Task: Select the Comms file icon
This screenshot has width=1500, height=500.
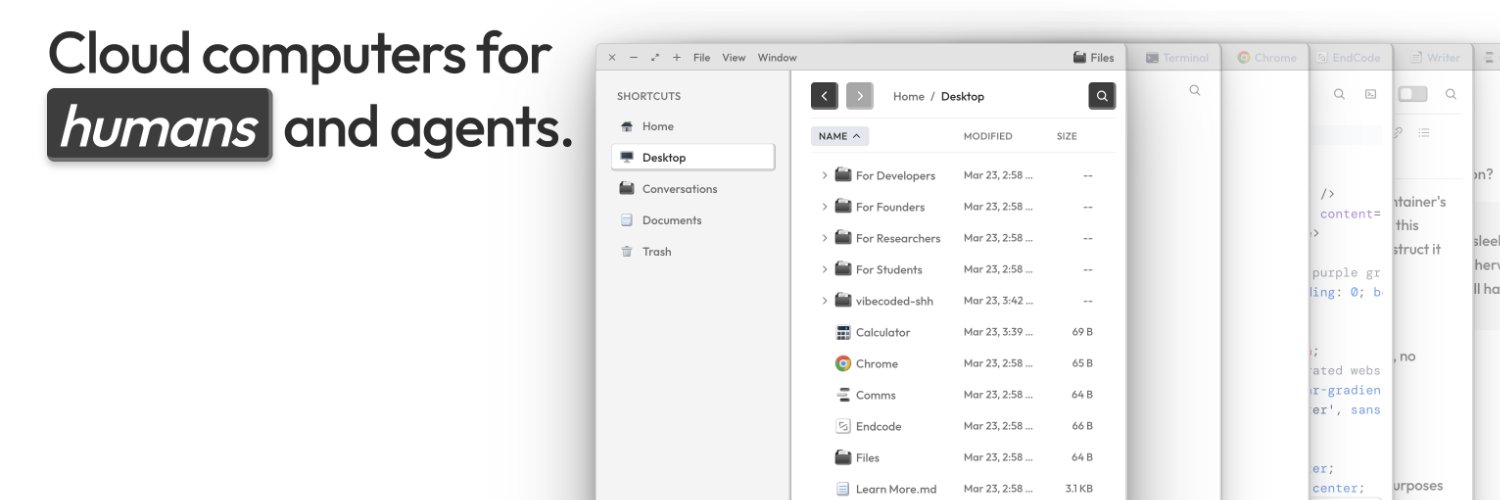Action: 843,395
